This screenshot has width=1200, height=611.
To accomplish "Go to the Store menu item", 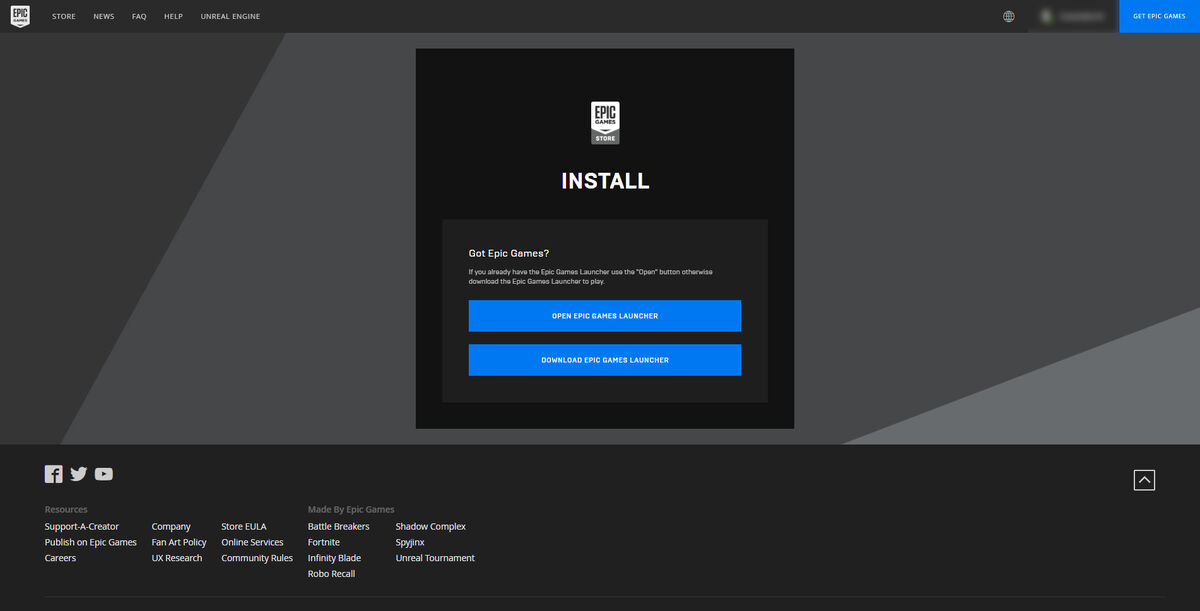I will click(64, 17).
